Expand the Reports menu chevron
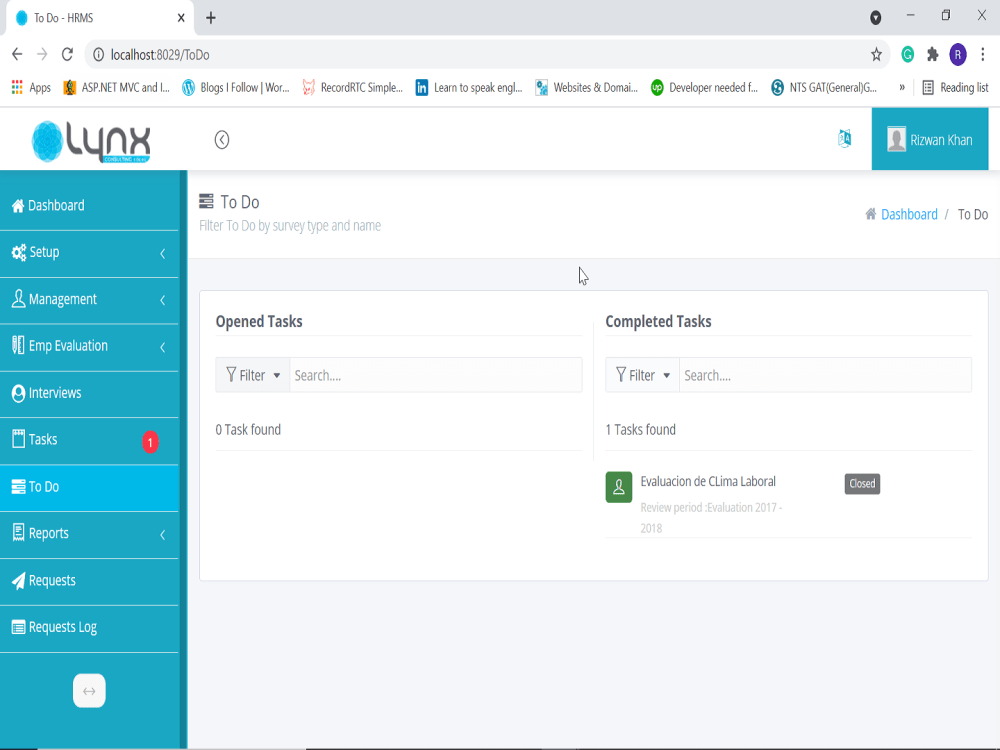Viewport: 1000px width, 750px height. (163, 534)
